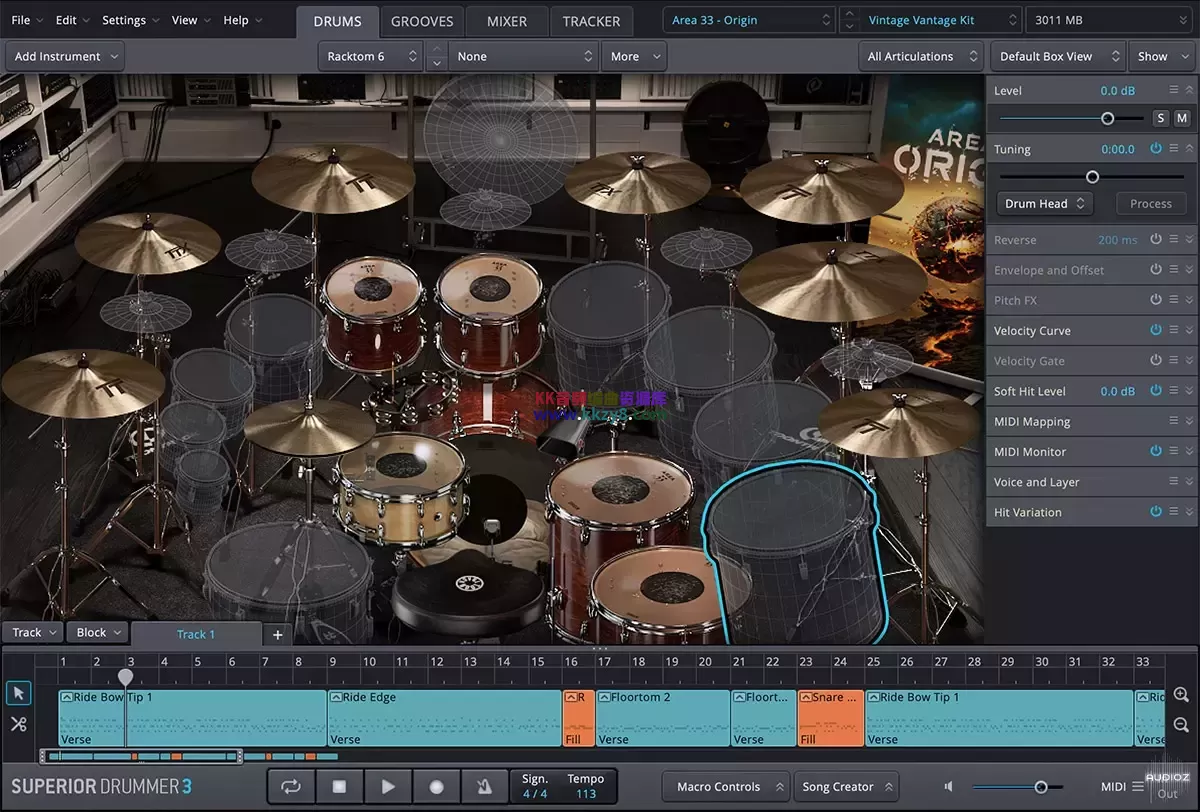This screenshot has height=812, width=1200.
Task: Open the Soft Hit Level menu icon
Action: (x=1174, y=391)
